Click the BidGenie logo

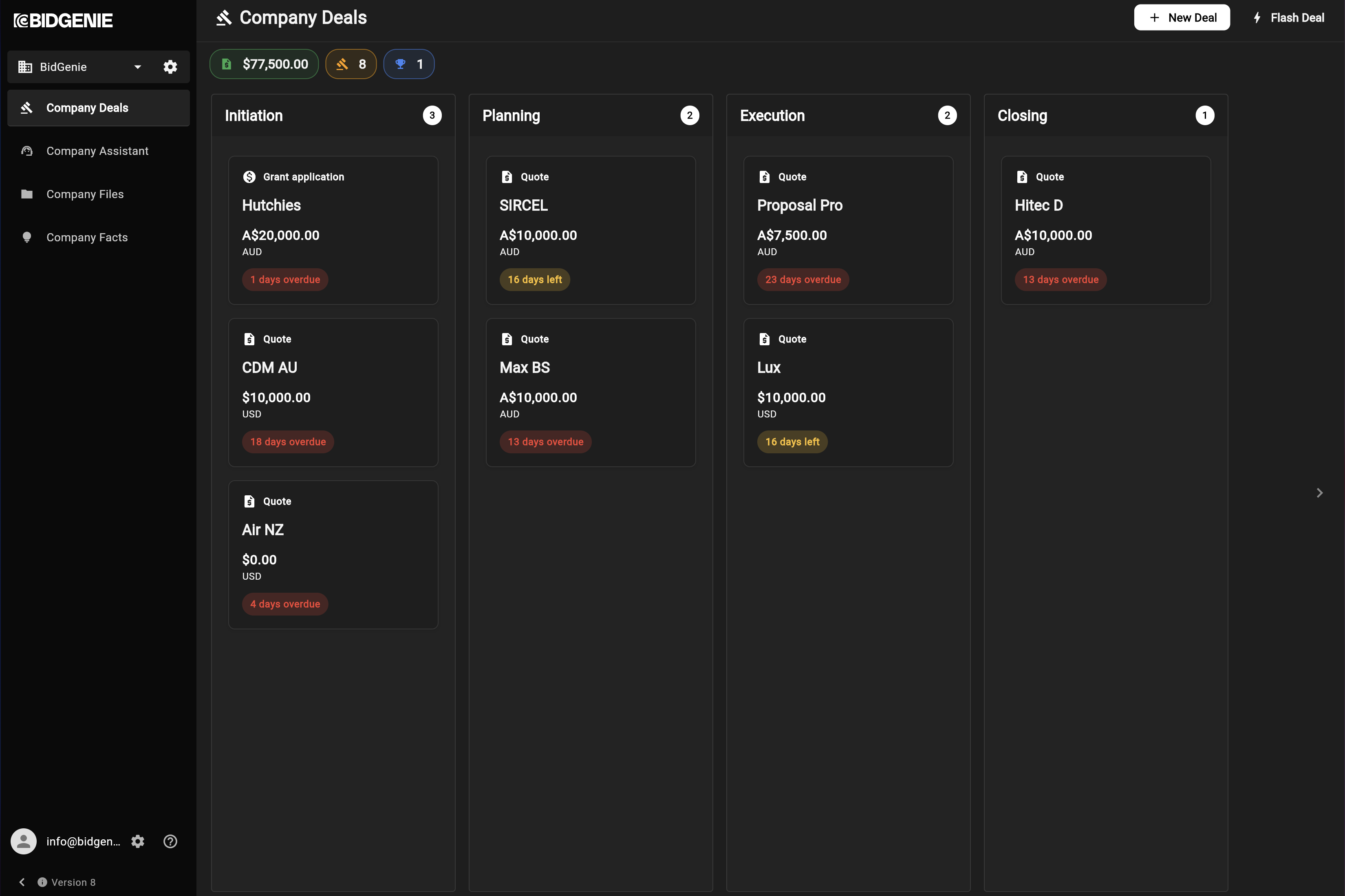click(x=63, y=20)
